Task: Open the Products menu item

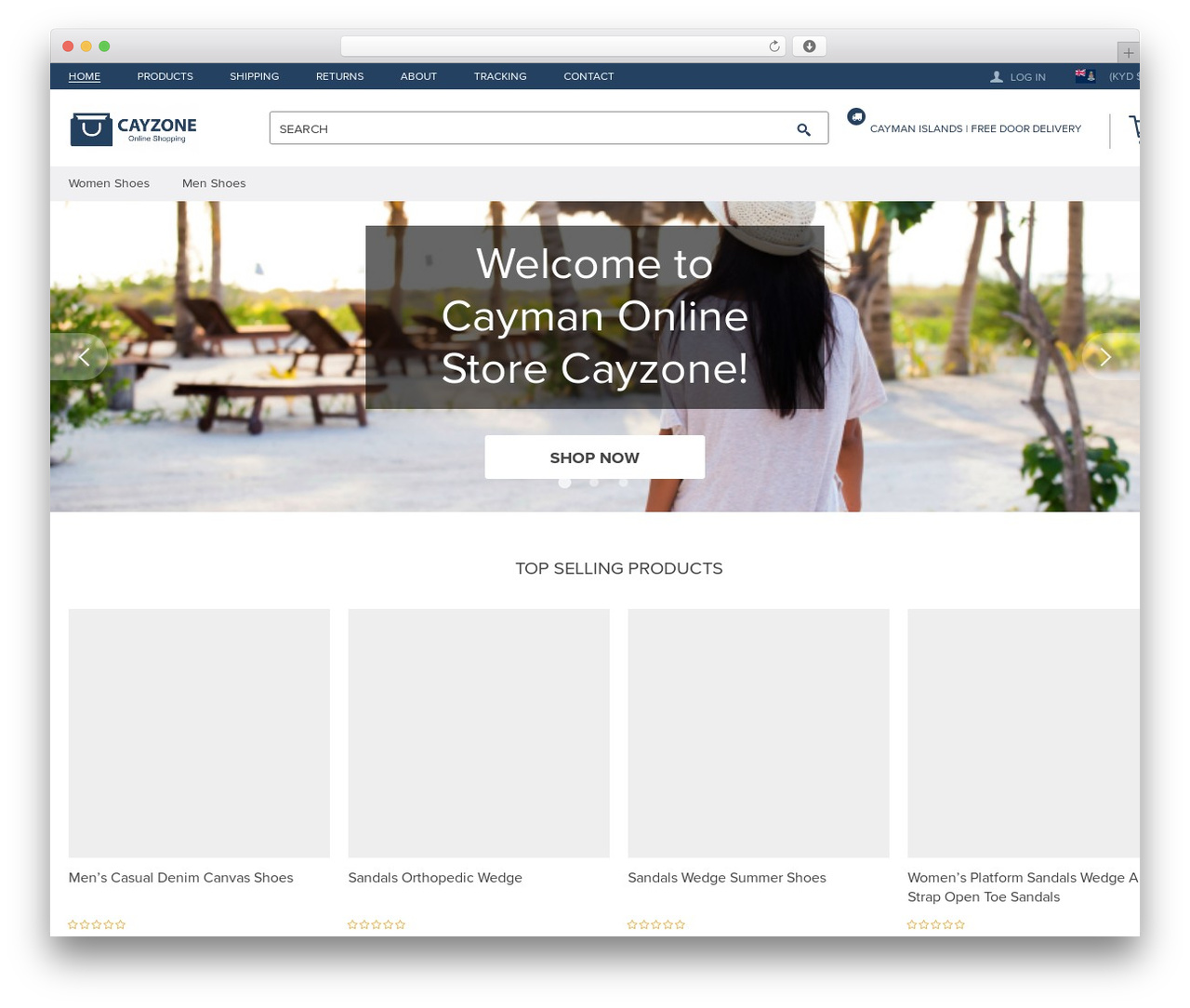Action: click(x=165, y=76)
